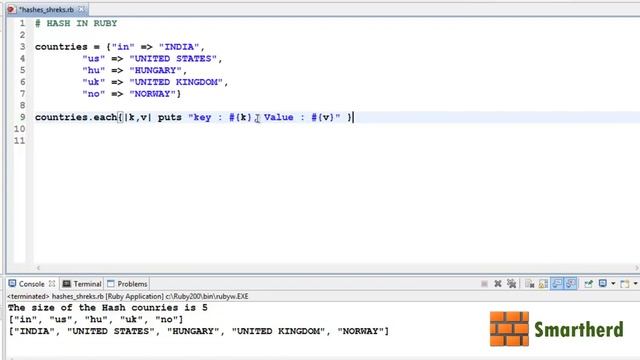Click the "us" key on line 4
Screen dimensions: 640x360
tap(93, 59)
